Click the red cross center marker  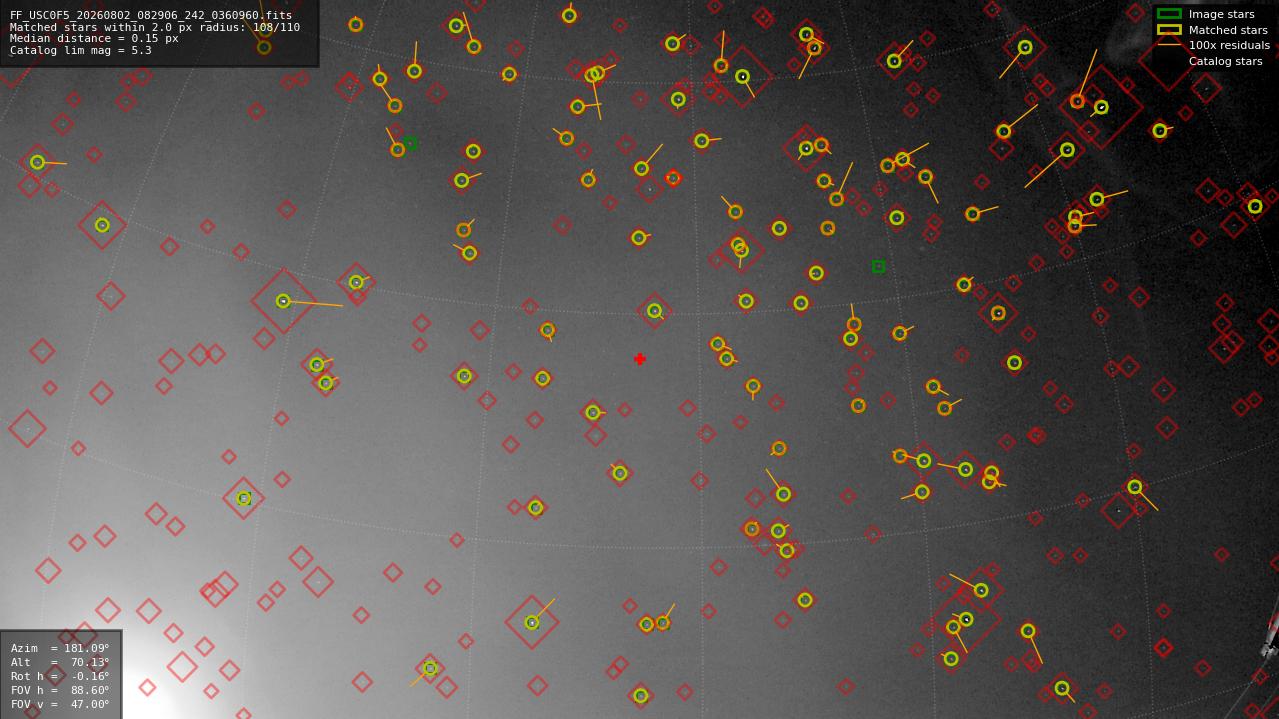click(640, 359)
